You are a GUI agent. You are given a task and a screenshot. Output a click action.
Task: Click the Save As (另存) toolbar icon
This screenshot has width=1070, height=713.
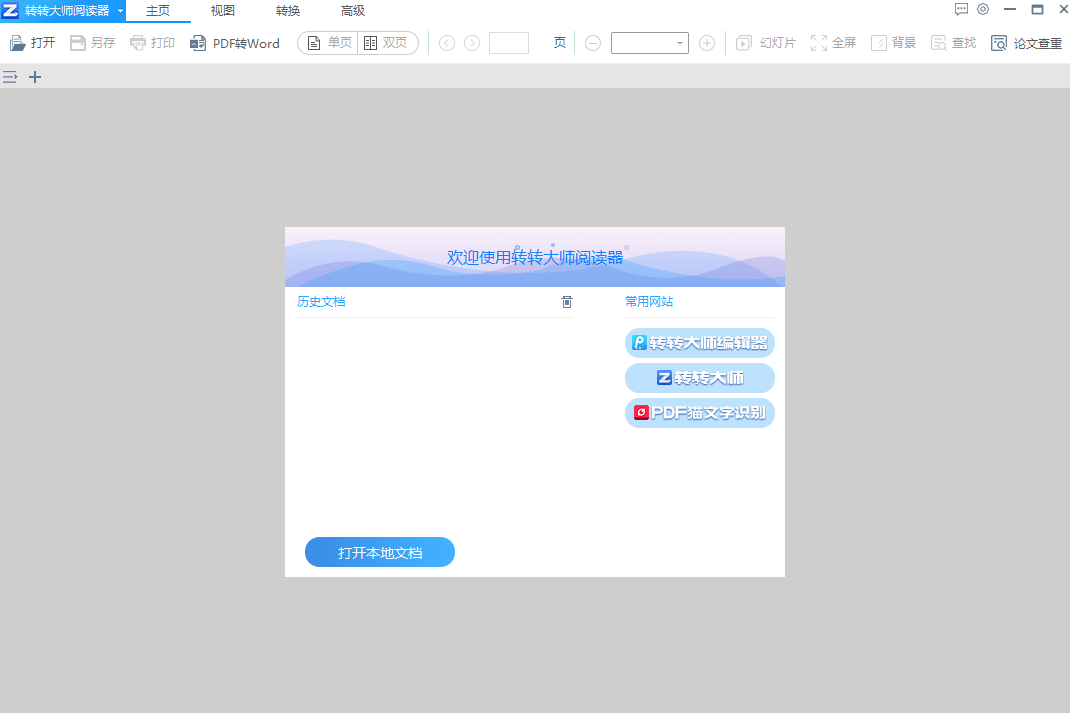[x=92, y=43]
